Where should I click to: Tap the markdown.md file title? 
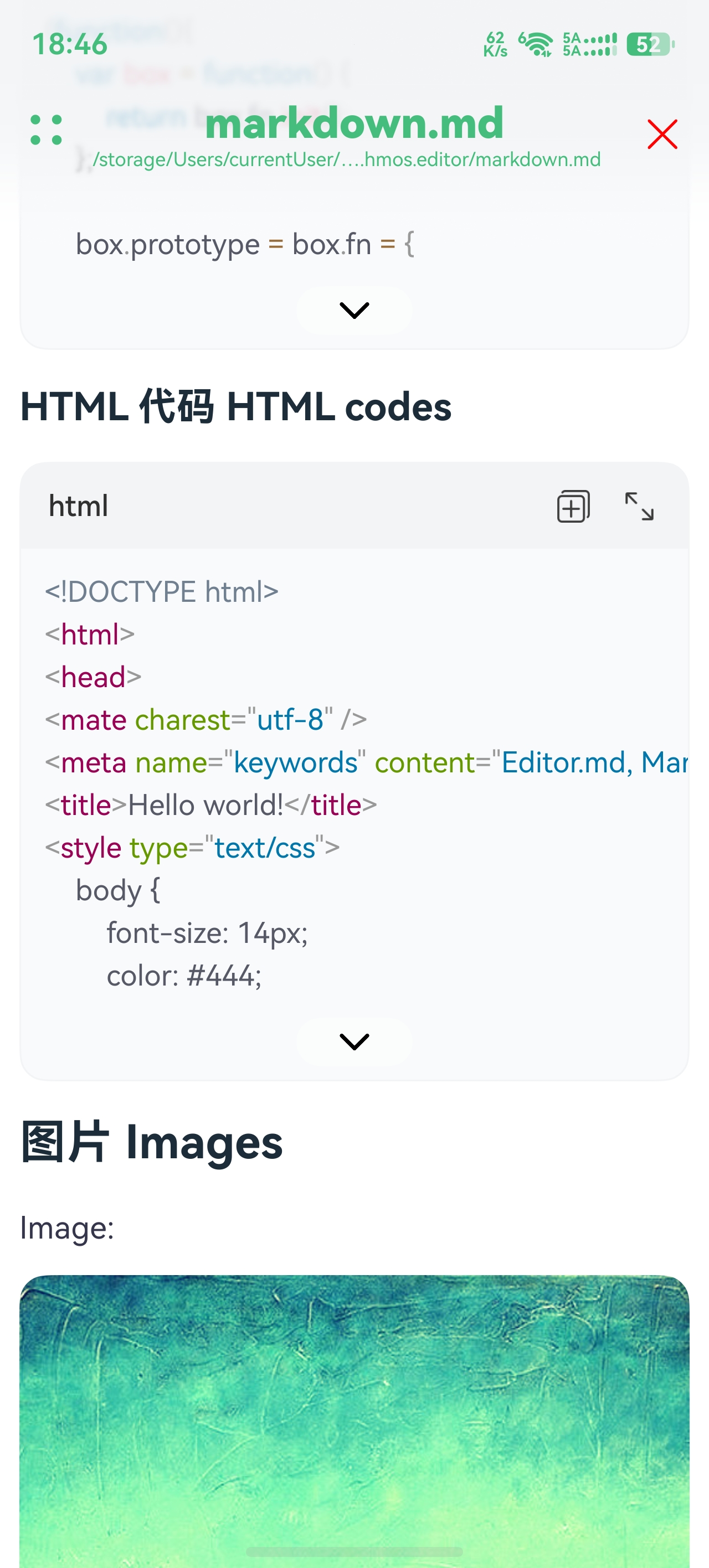pyautogui.click(x=354, y=122)
